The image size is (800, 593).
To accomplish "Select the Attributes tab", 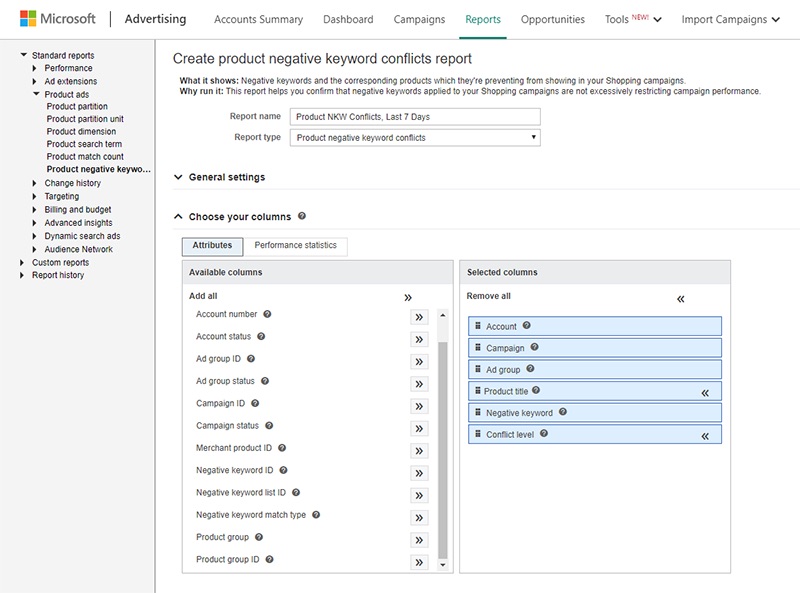I will pos(212,245).
